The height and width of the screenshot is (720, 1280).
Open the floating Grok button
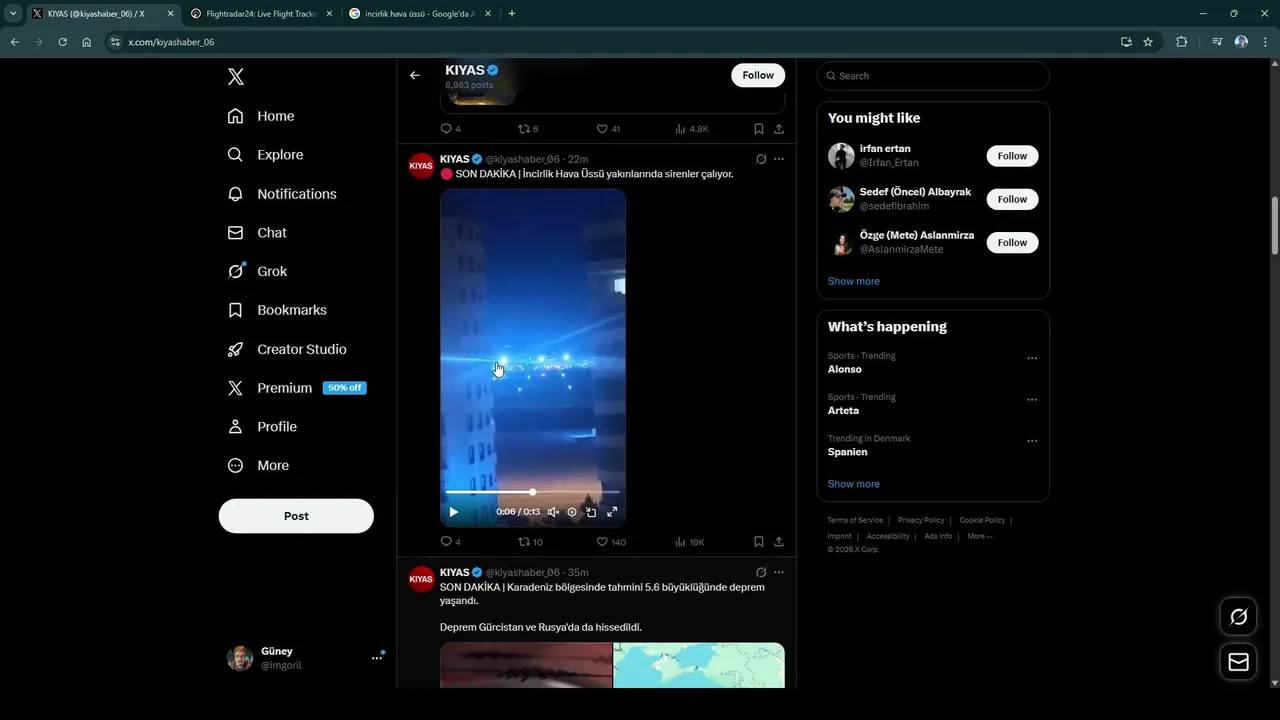[1238, 617]
